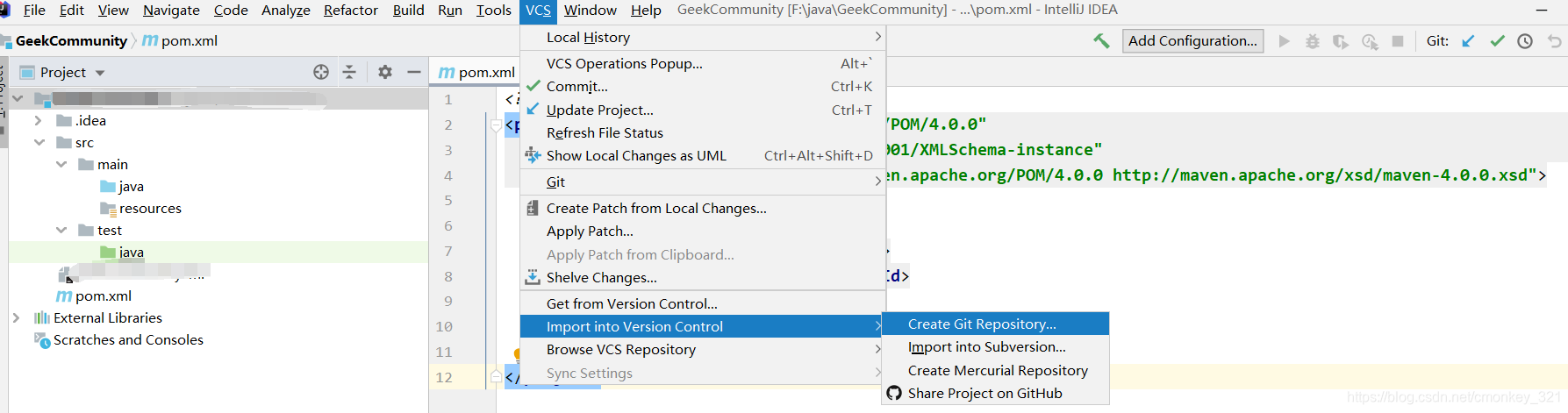Image resolution: width=1568 pixels, height=413 pixels.
Task: Click Locate/Select Opened File target icon
Action: tap(321, 72)
